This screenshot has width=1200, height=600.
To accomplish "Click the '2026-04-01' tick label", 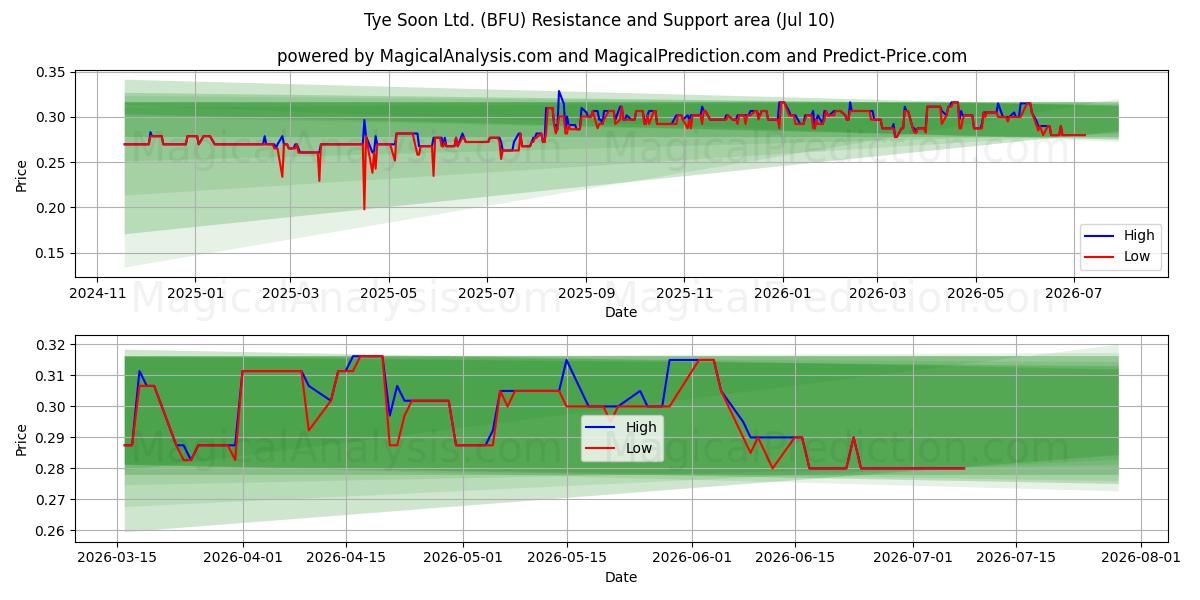I will coord(243,559).
